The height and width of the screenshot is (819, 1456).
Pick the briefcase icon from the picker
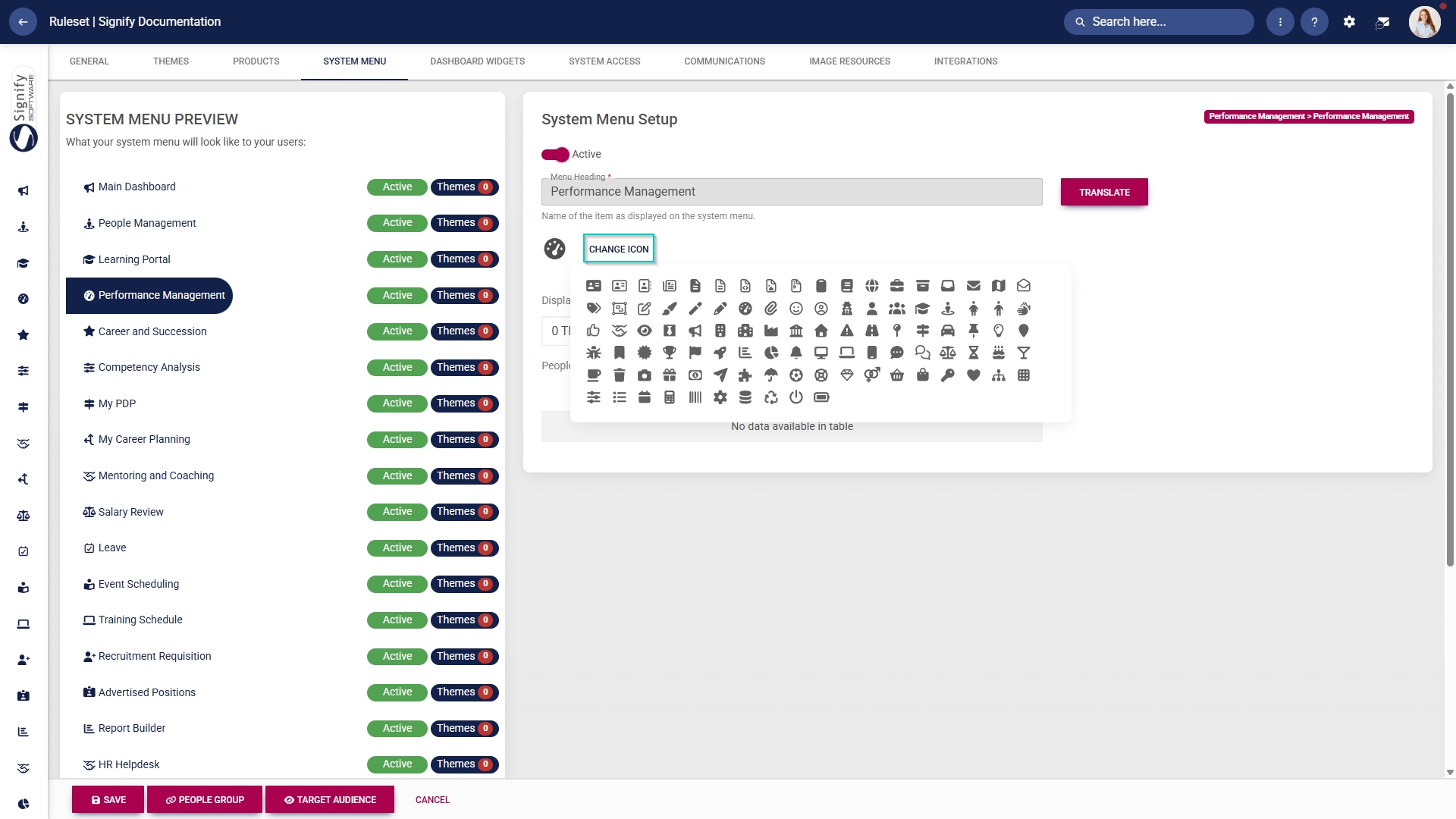897,286
